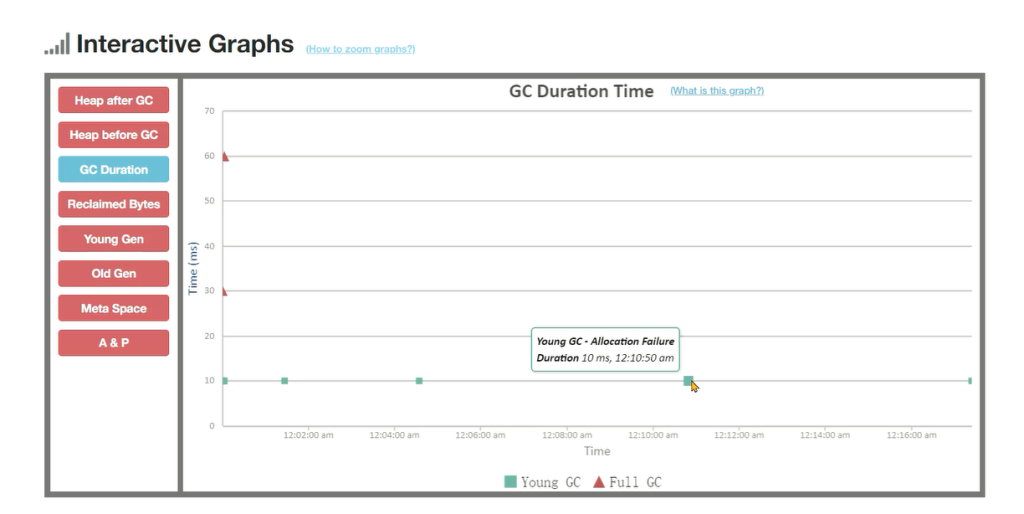Screen dimensions: 1024x514
Task: Click the first Young GC square at chart start
Action: click(x=225, y=381)
